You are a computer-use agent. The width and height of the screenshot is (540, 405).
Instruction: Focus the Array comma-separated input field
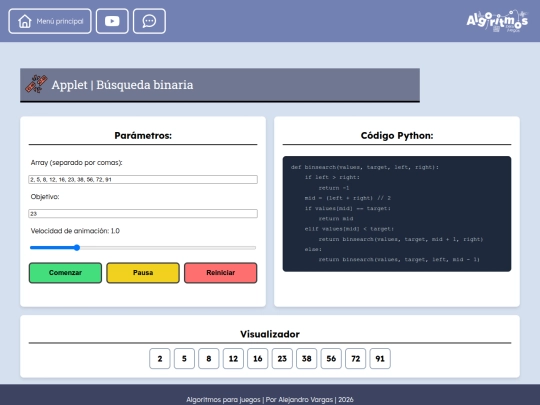click(x=143, y=179)
